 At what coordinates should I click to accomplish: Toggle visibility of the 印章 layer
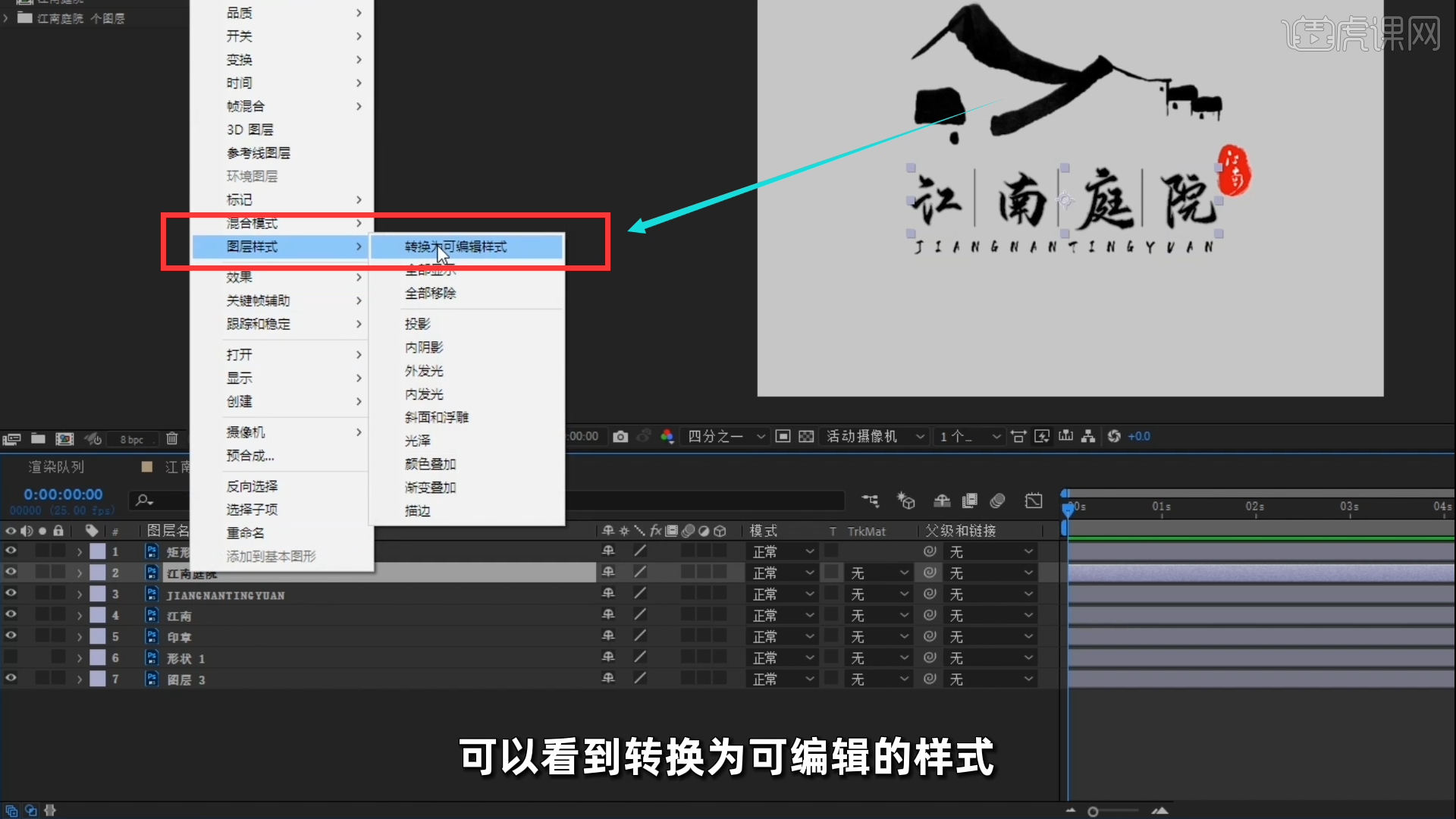point(11,636)
